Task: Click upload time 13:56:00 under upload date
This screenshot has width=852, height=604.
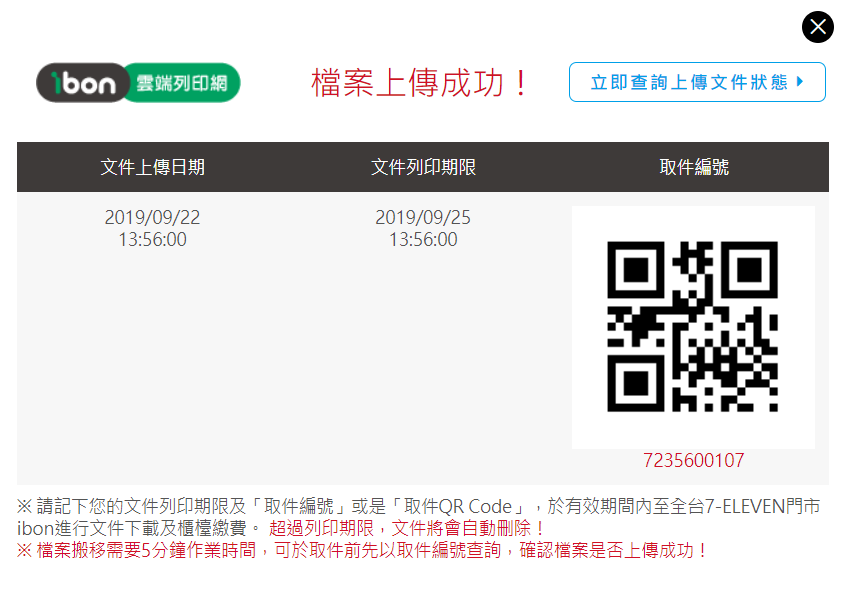Action: tap(153, 239)
